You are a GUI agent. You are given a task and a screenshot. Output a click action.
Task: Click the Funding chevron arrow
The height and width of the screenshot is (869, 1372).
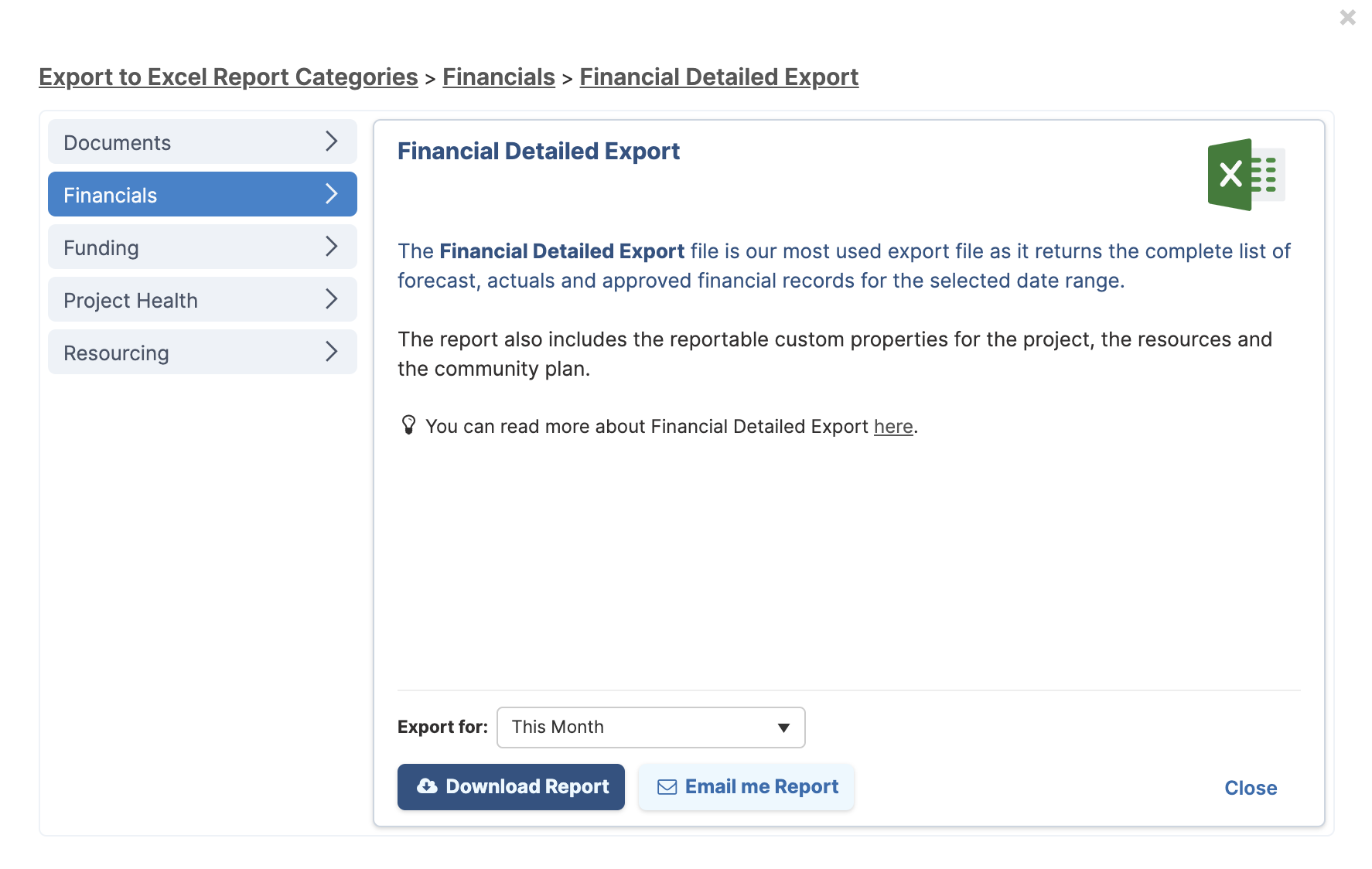click(x=332, y=246)
